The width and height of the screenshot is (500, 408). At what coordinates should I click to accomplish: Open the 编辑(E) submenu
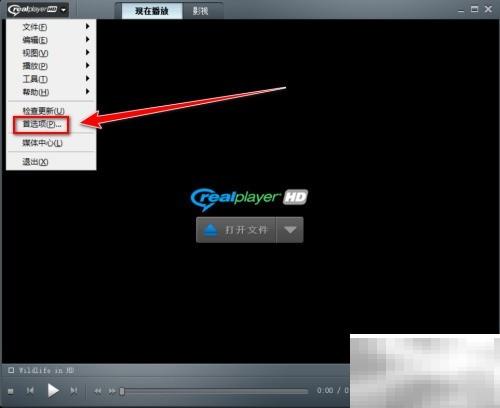pyautogui.click(x=51, y=40)
